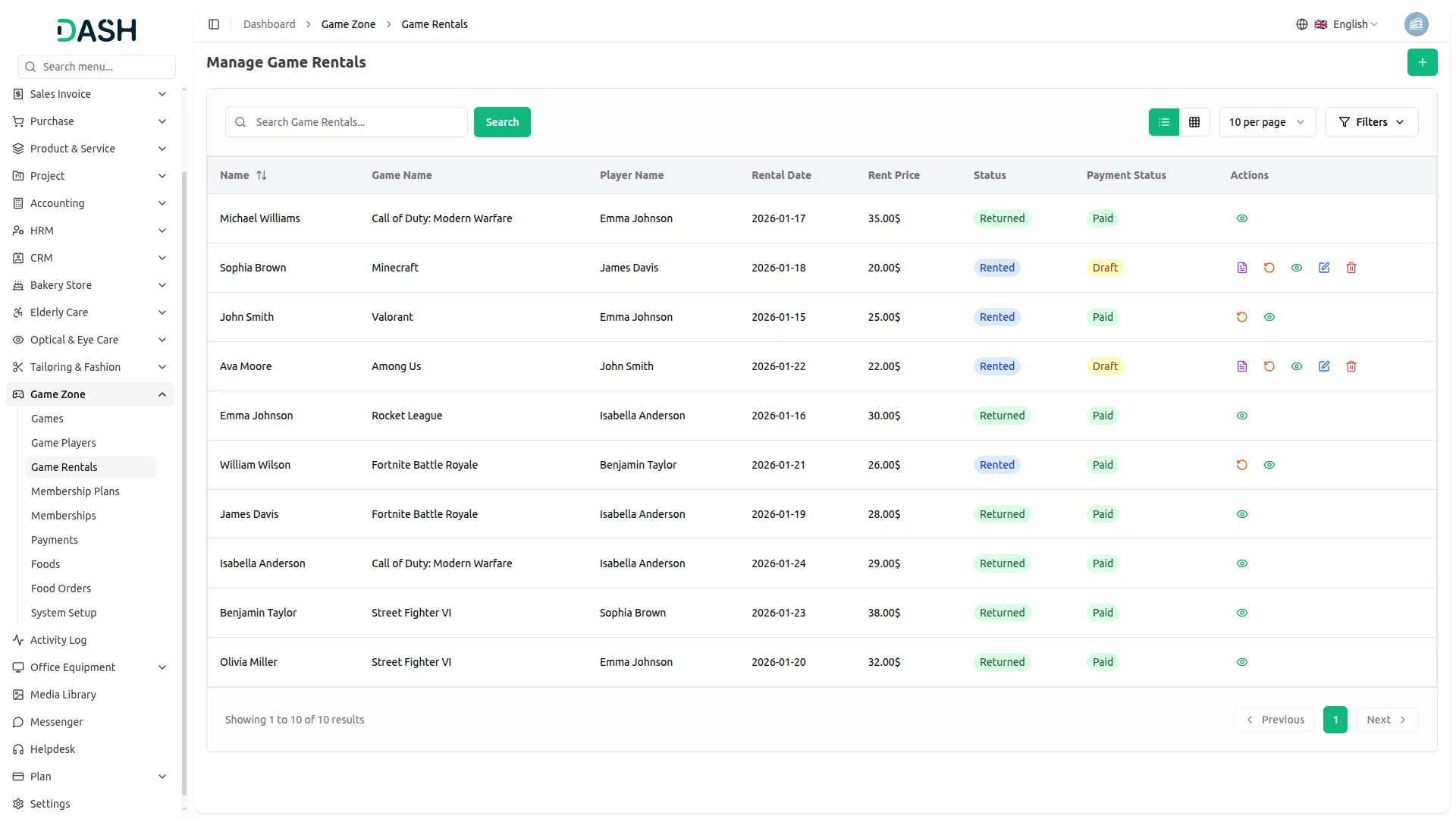
Task: View James Davis rental via eye icon
Action: [x=1242, y=514]
